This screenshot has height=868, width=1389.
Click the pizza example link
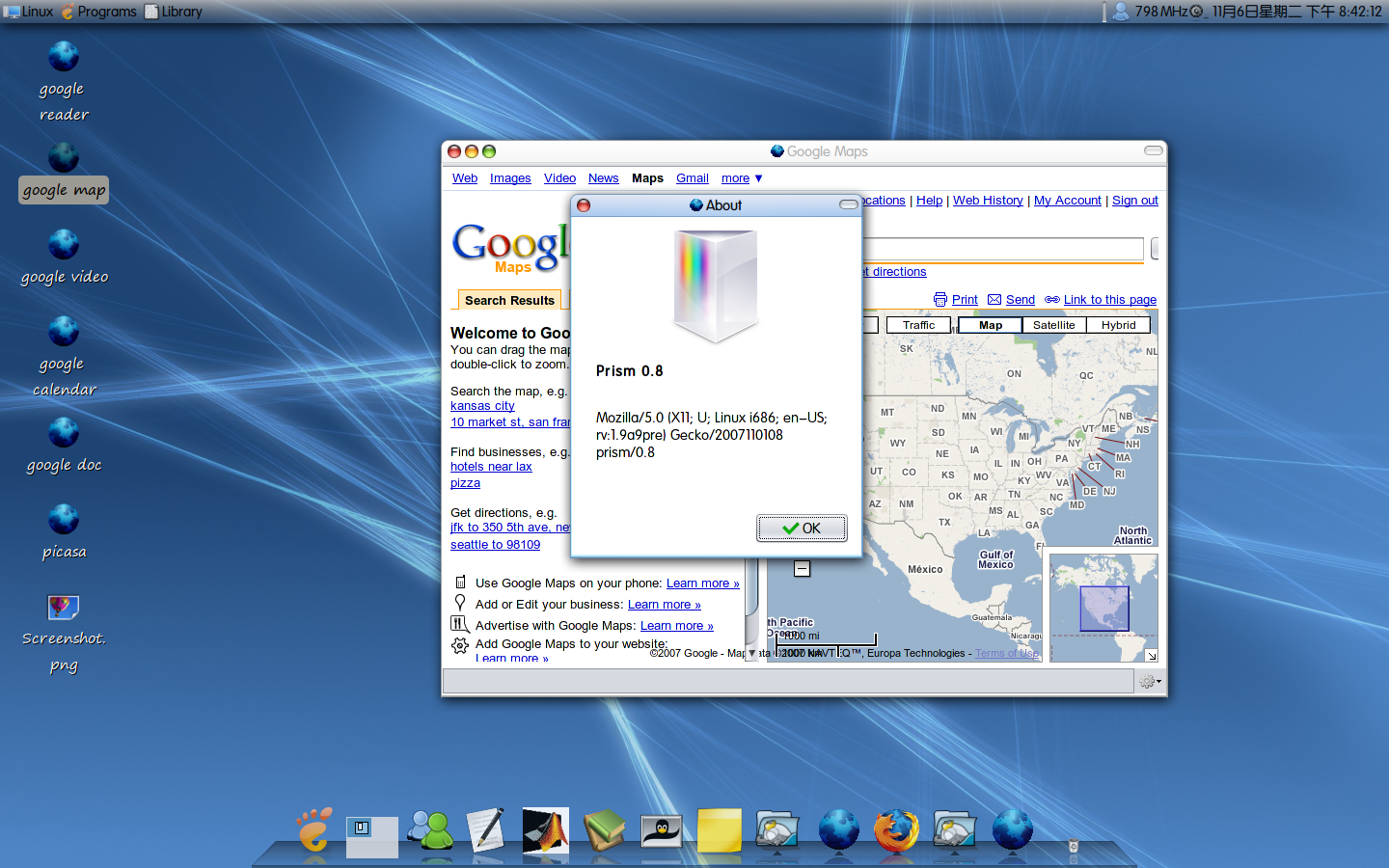tap(465, 483)
